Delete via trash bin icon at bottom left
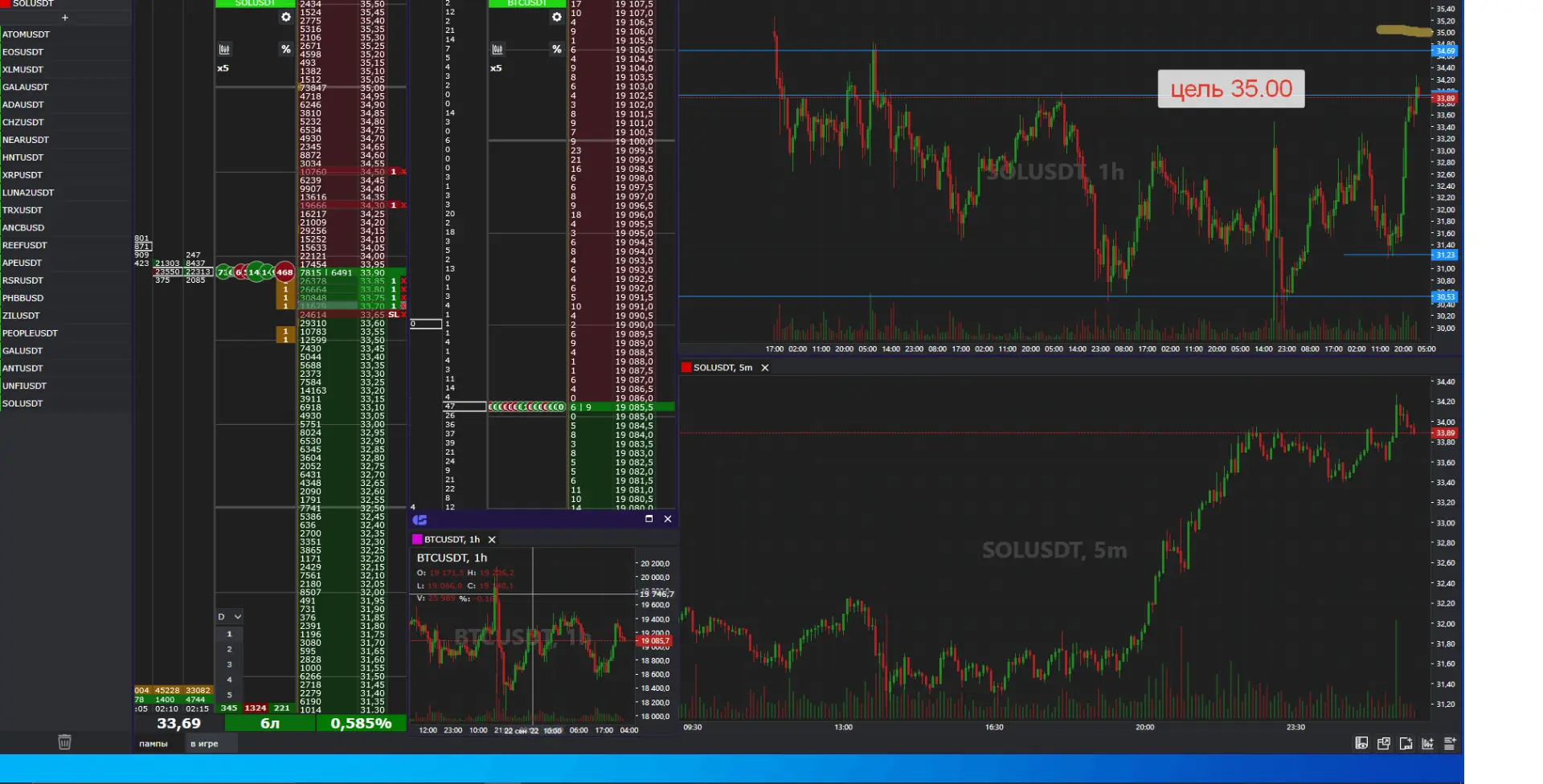This screenshot has width=1543, height=784. [x=65, y=742]
